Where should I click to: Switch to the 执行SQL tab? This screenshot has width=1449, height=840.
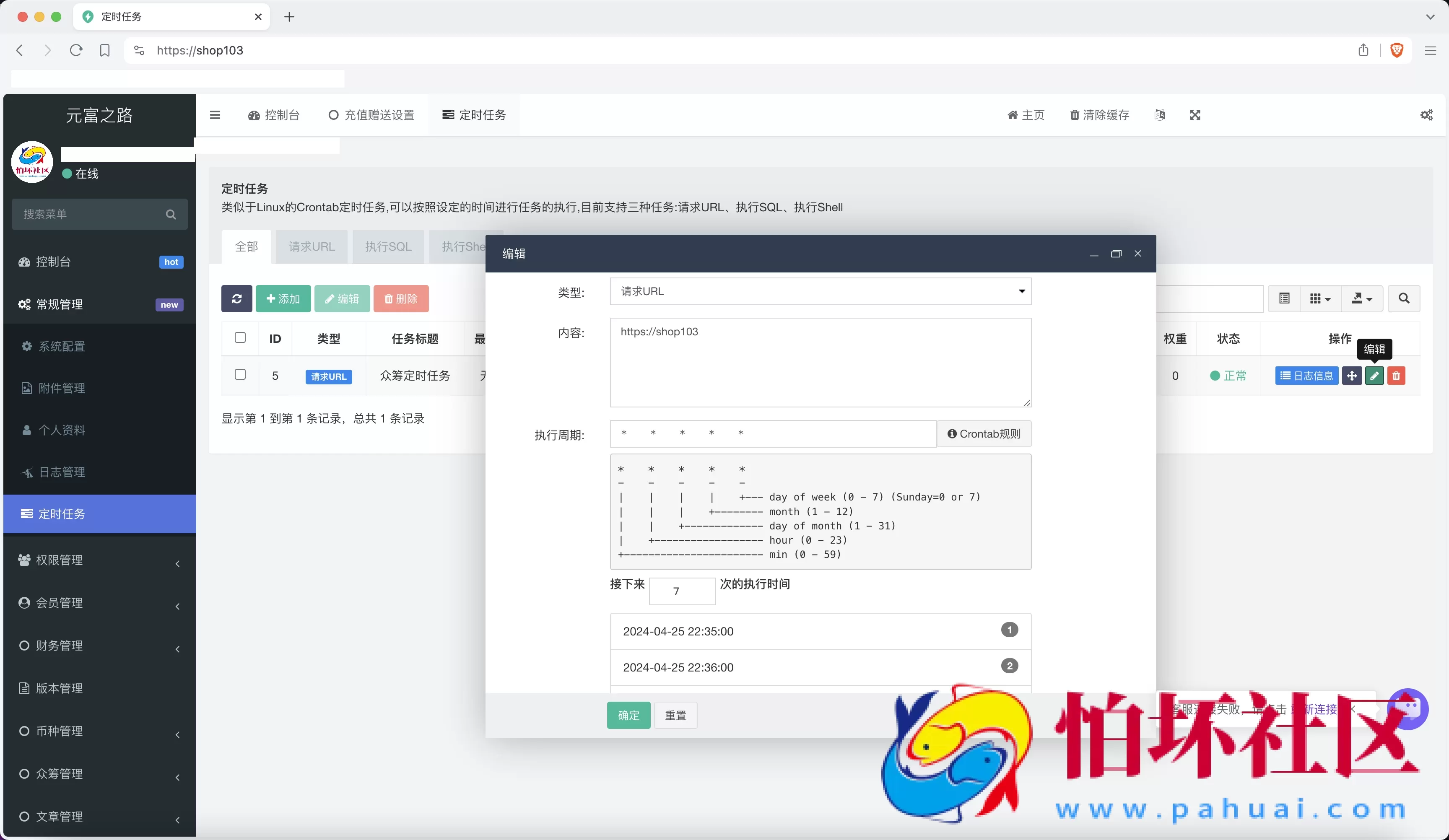[388, 246]
